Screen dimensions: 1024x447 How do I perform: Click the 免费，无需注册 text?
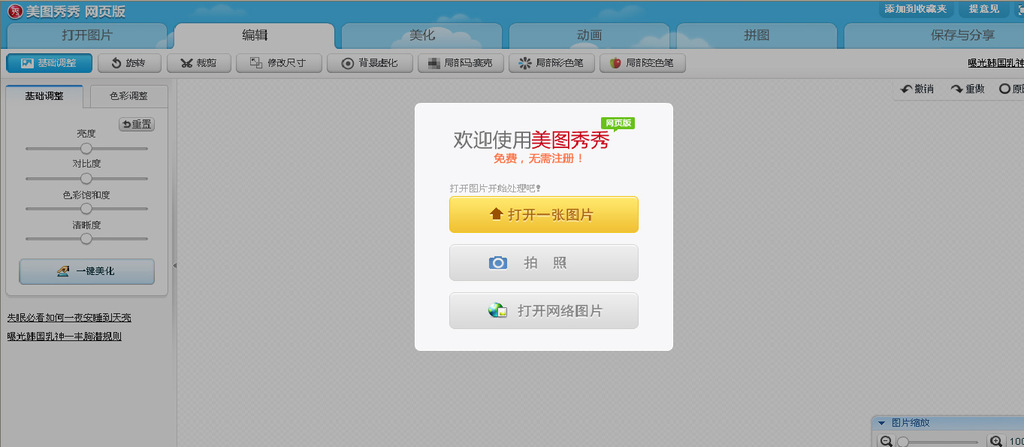pyautogui.click(x=539, y=158)
